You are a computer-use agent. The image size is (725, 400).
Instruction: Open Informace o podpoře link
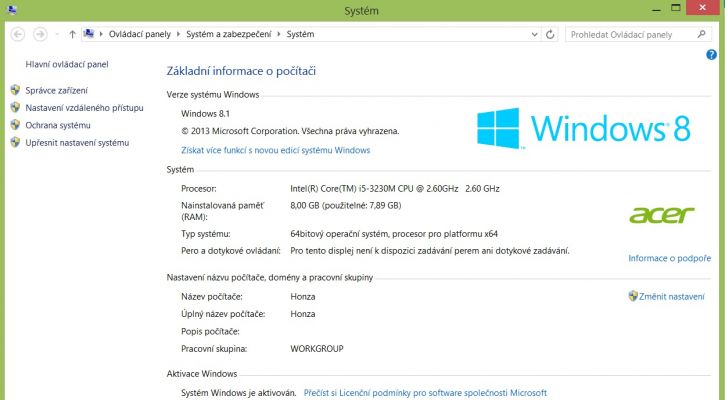coord(670,258)
